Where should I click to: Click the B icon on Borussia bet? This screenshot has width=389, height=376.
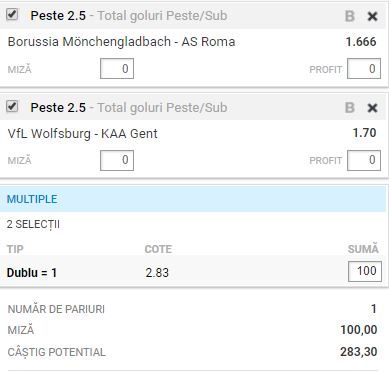pos(350,16)
